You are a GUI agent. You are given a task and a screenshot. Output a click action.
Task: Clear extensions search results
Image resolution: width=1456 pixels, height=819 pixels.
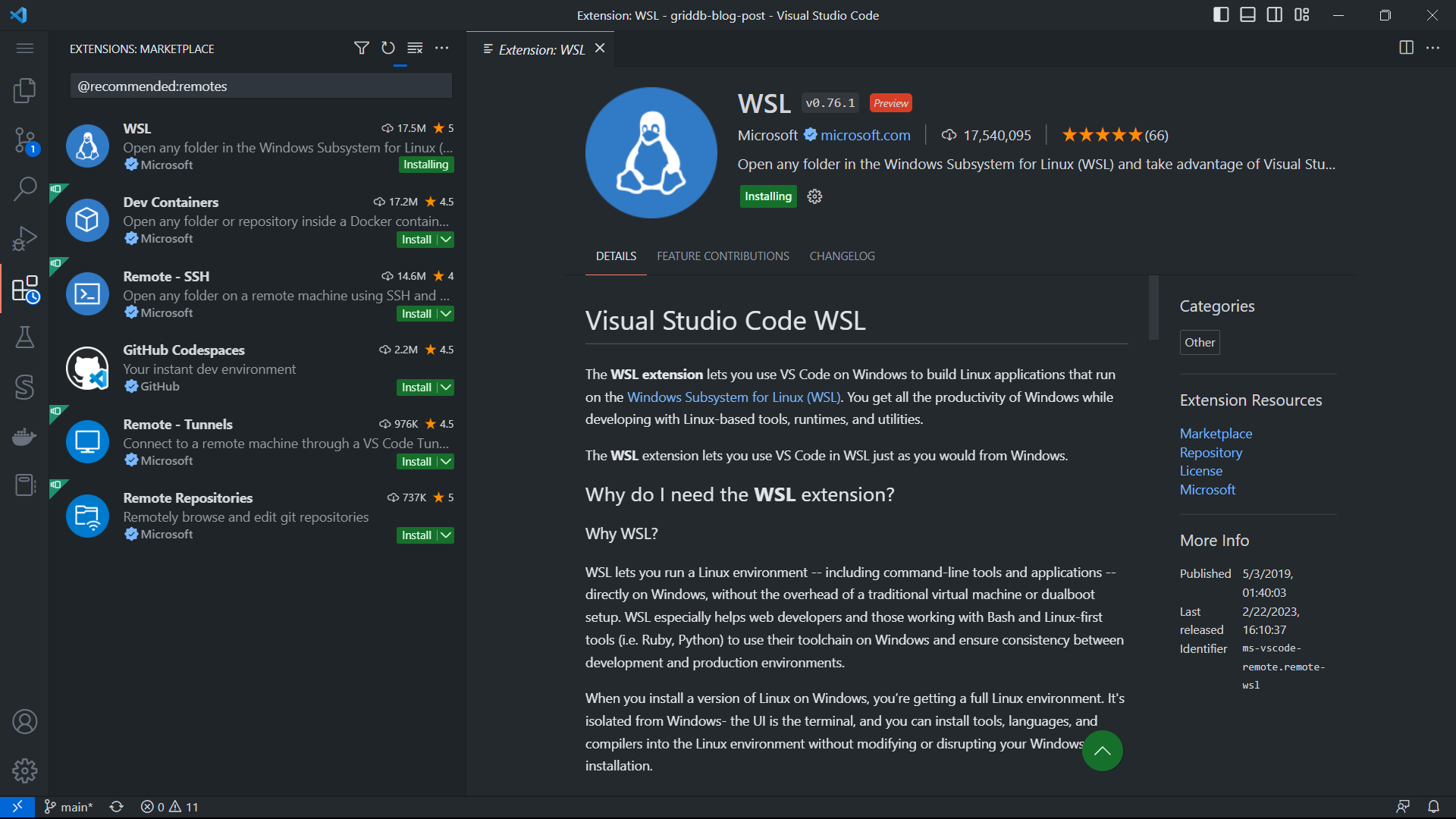point(415,49)
